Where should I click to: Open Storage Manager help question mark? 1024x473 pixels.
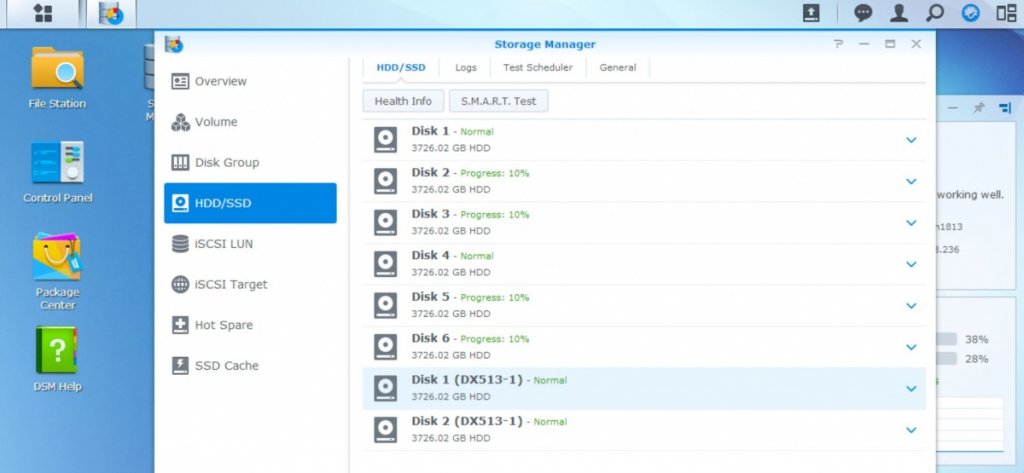tap(839, 44)
